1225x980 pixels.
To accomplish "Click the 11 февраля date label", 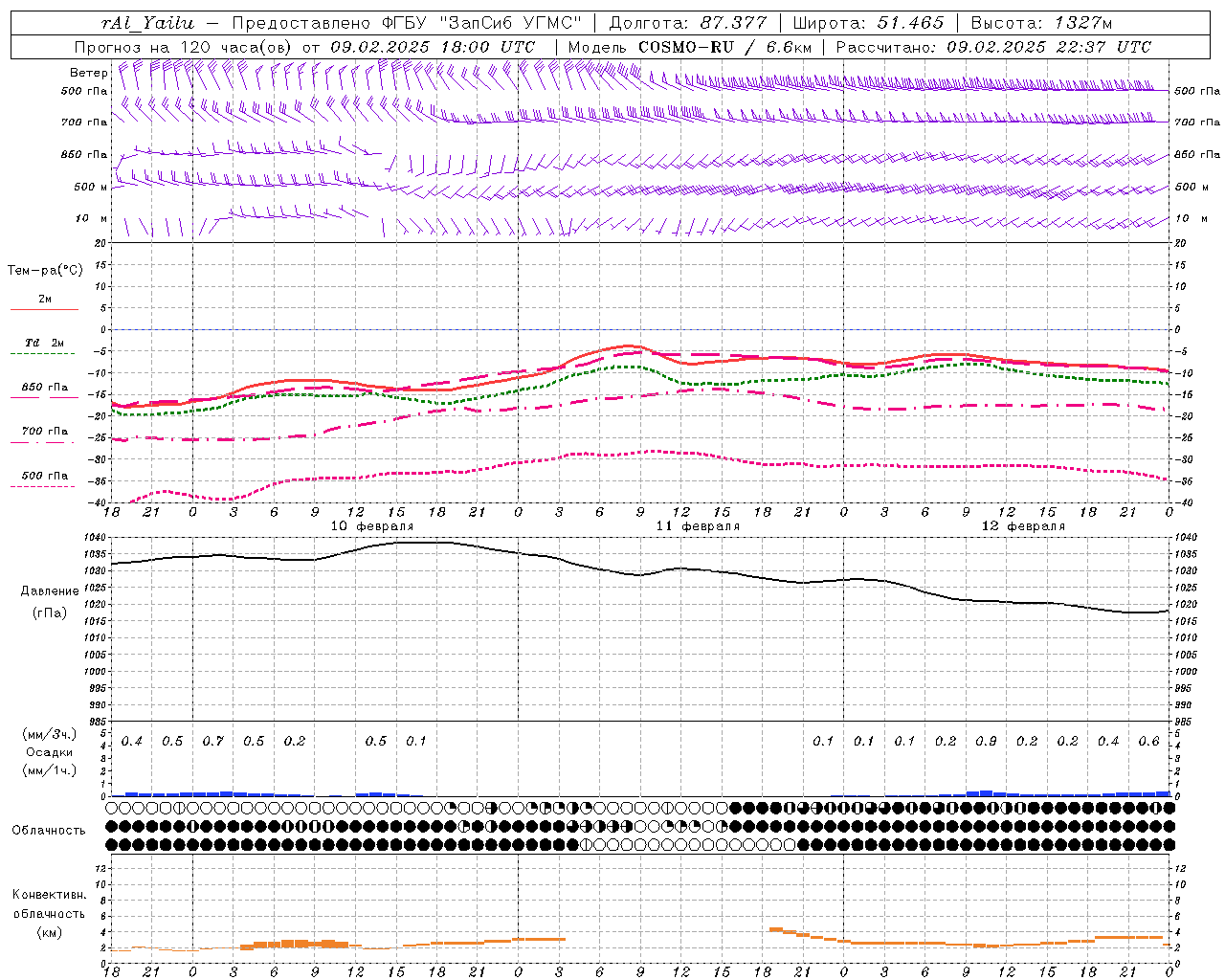I will click(698, 526).
